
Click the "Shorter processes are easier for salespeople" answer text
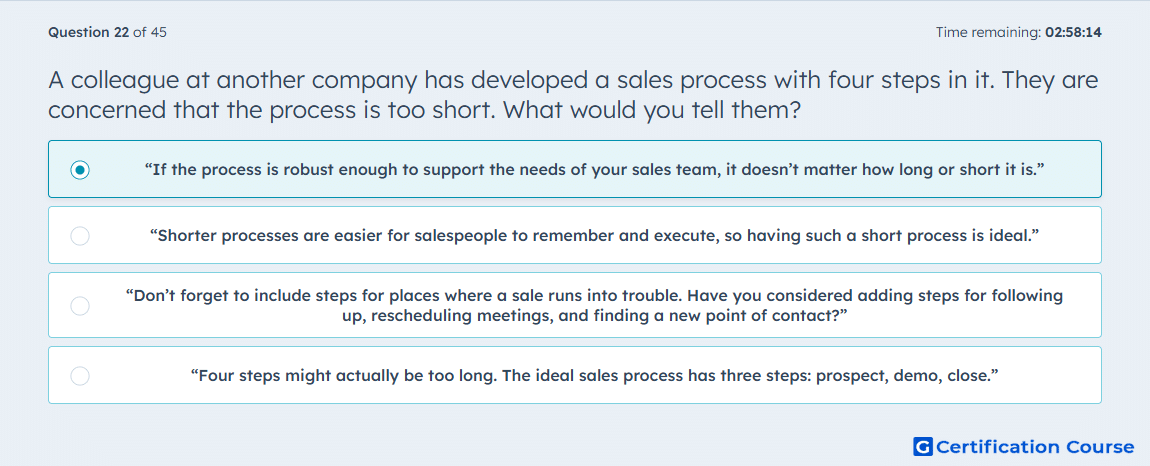tap(595, 236)
